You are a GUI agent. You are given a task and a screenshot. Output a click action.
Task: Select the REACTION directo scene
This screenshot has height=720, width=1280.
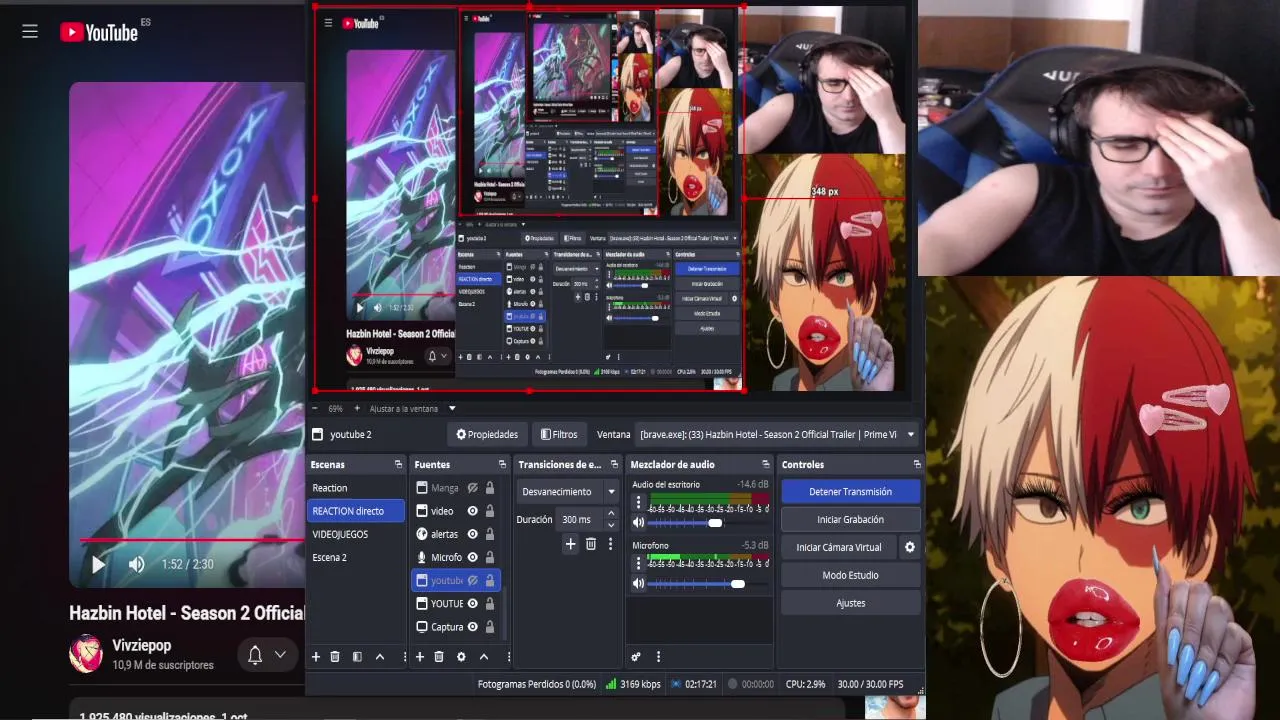(x=356, y=511)
